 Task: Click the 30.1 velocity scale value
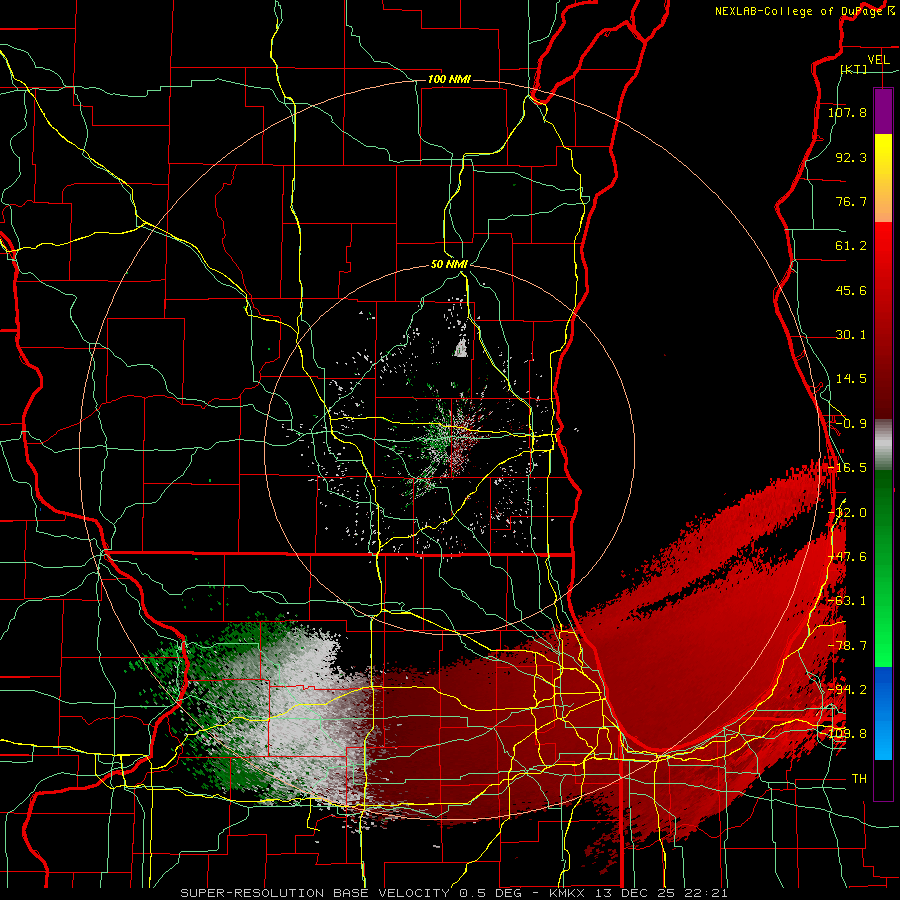[851, 335]
